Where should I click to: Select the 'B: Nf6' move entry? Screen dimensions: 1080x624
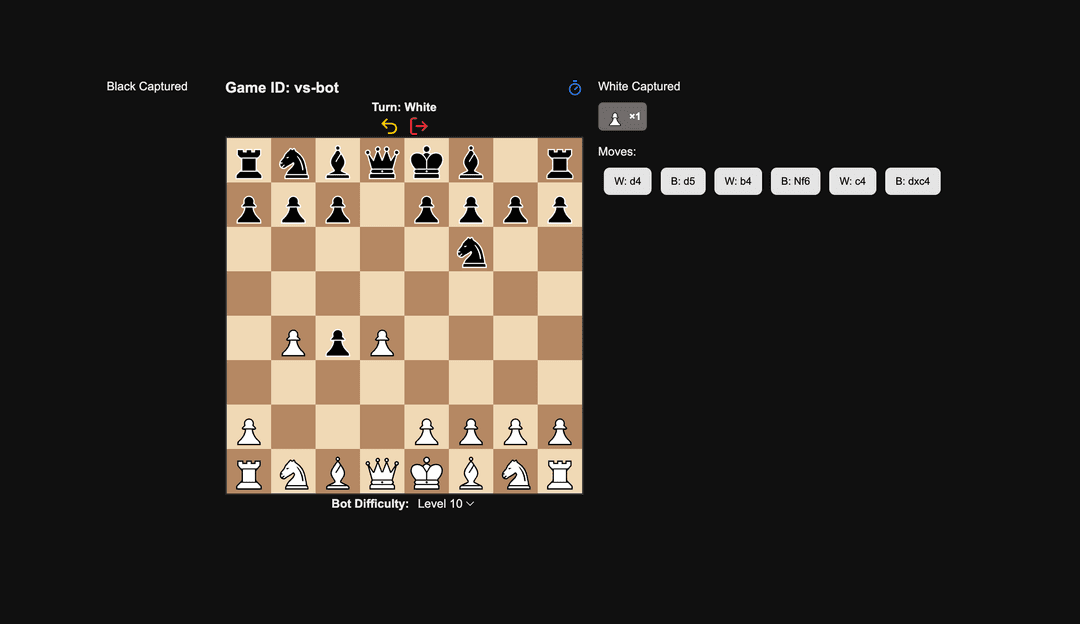point(795,181)
